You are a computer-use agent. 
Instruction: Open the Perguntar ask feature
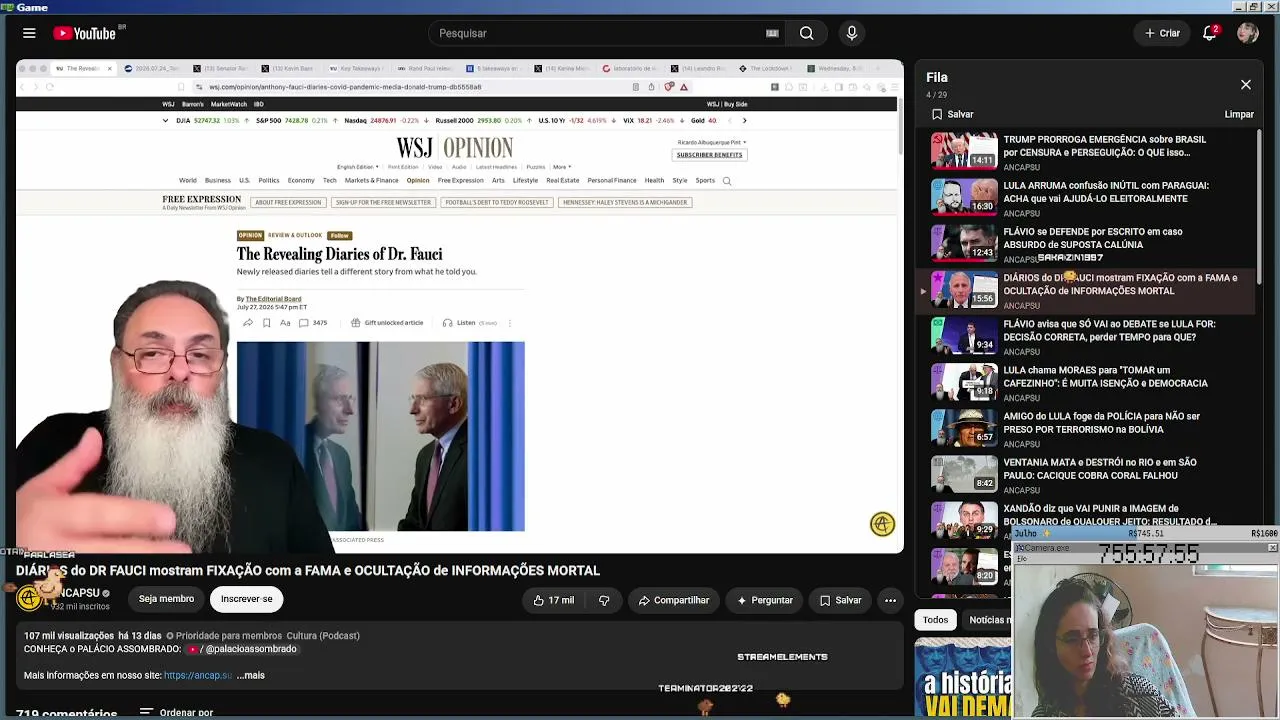coord(765,600)
